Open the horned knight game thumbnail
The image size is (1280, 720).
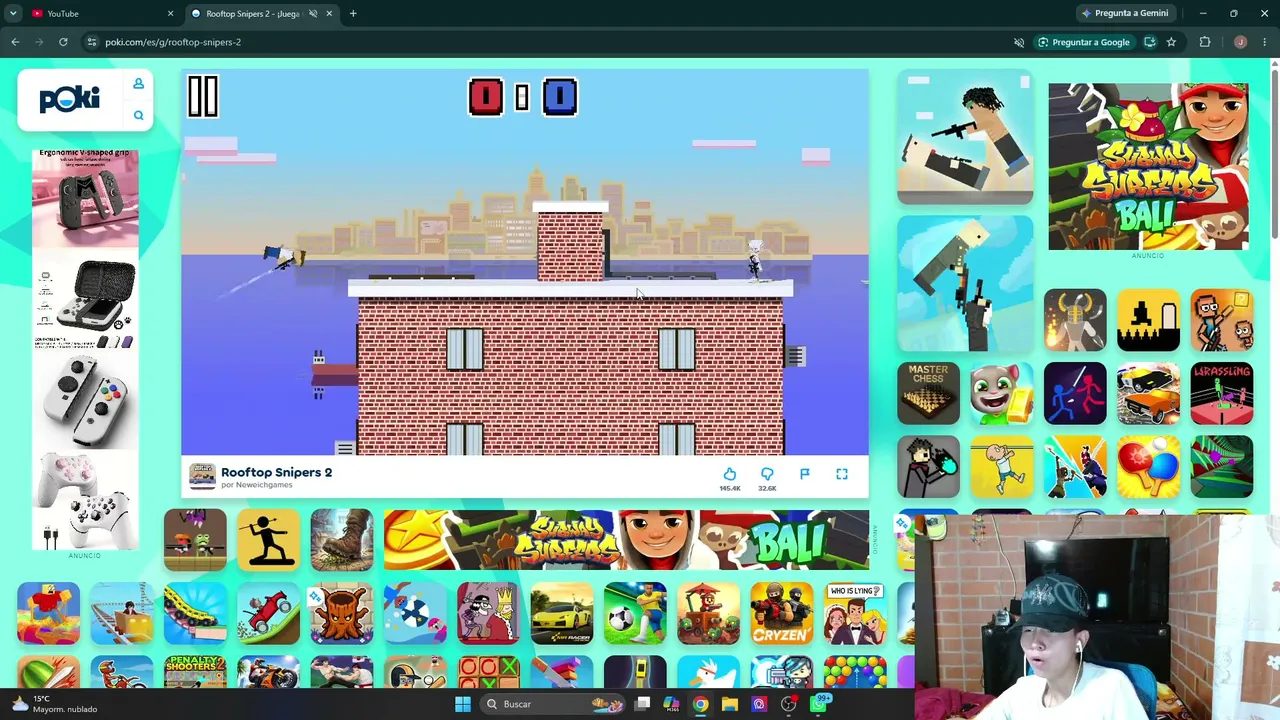(1075, 320)
